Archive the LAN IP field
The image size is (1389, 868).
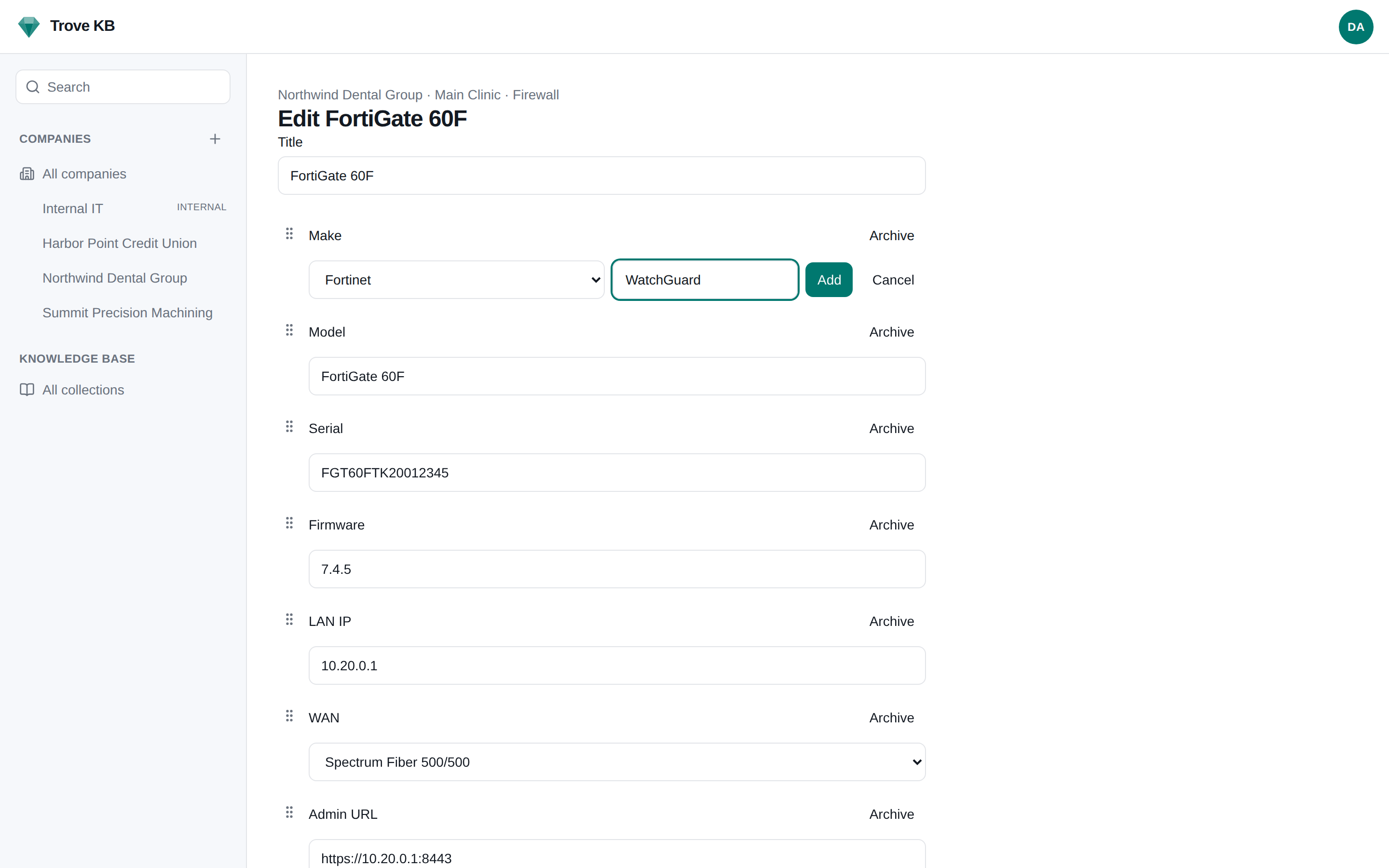coord(891,621)
